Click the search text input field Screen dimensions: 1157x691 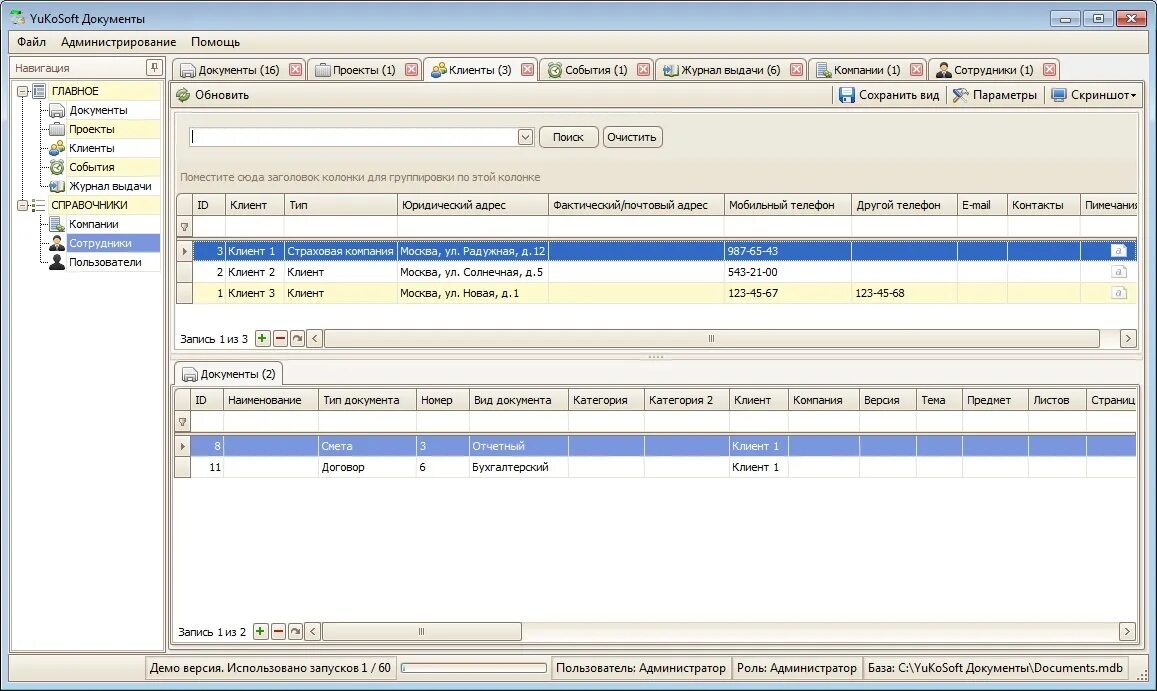(353, 137)
